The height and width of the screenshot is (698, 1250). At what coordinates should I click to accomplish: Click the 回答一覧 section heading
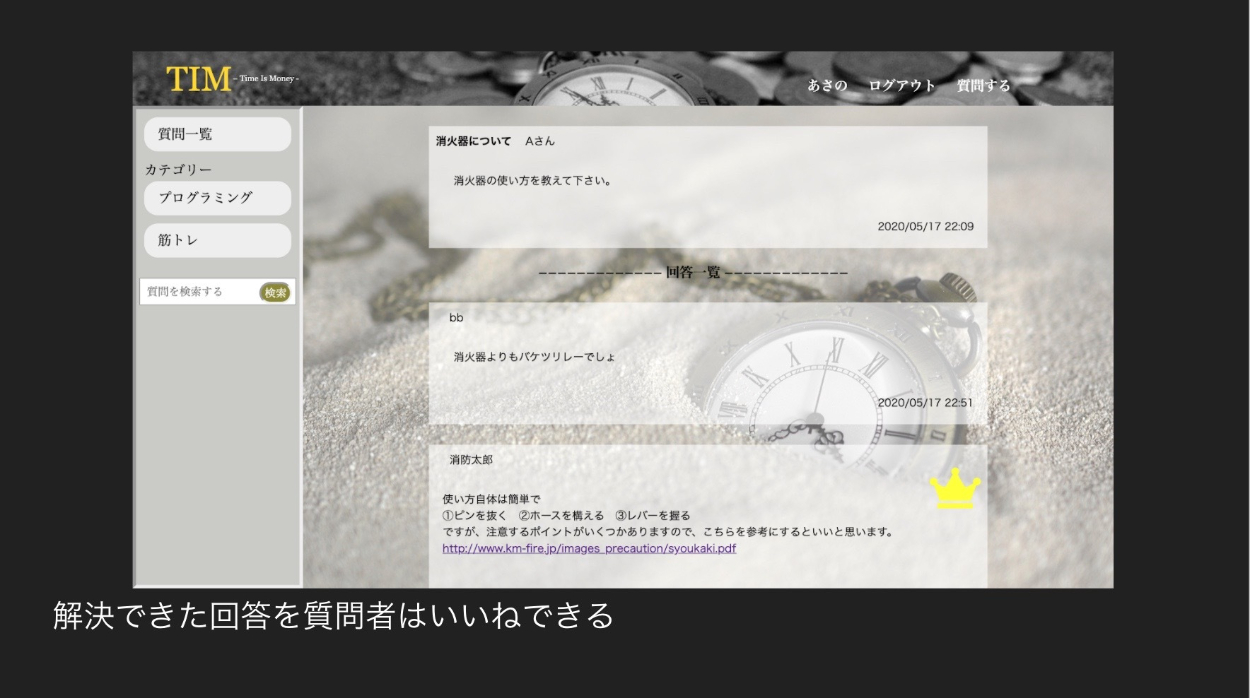tap(693, 272)
